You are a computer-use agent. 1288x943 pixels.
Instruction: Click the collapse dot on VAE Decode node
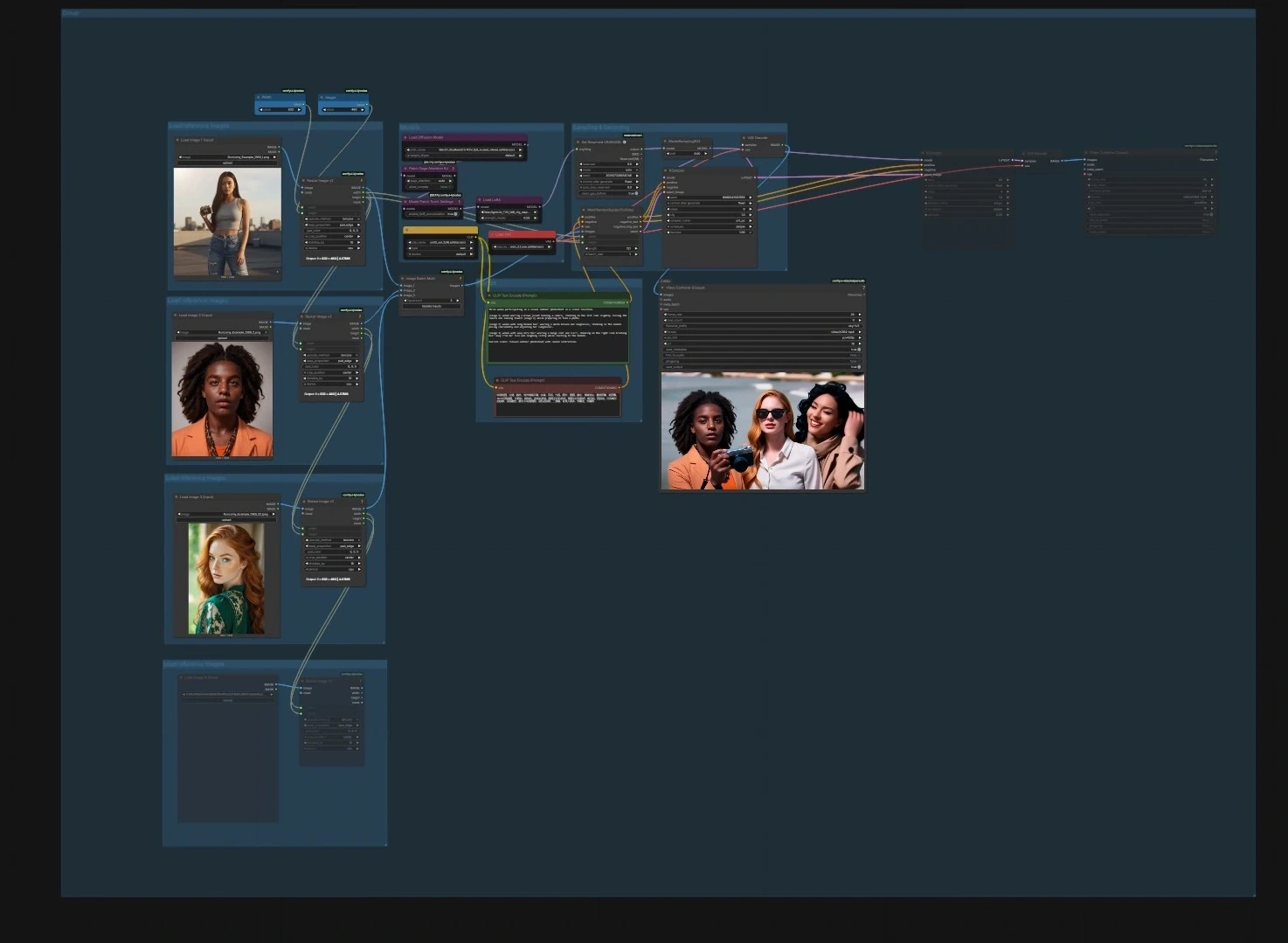click(744, 138)
